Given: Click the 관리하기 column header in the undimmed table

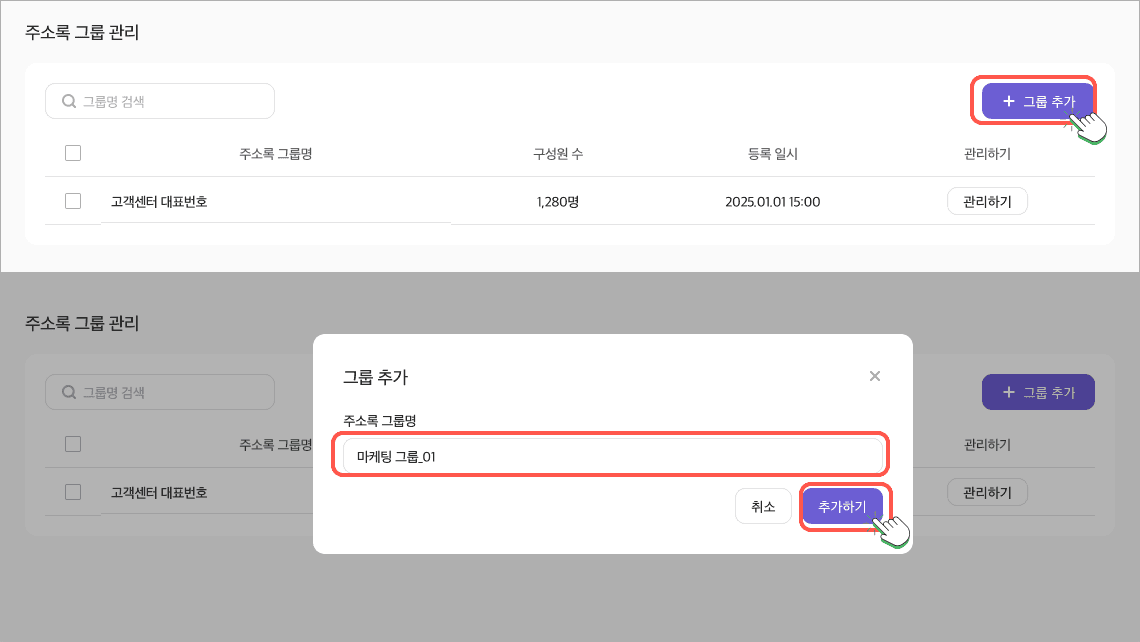Looking at the screenshot, I should pos(987,153).
